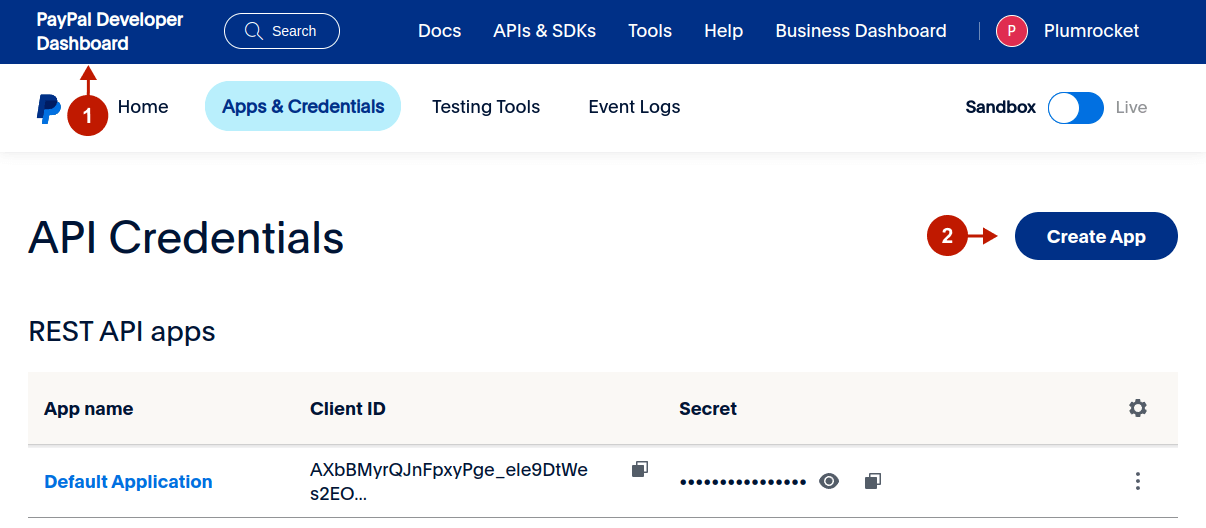Reveal the Secret using eye icon

coord(828,481)
